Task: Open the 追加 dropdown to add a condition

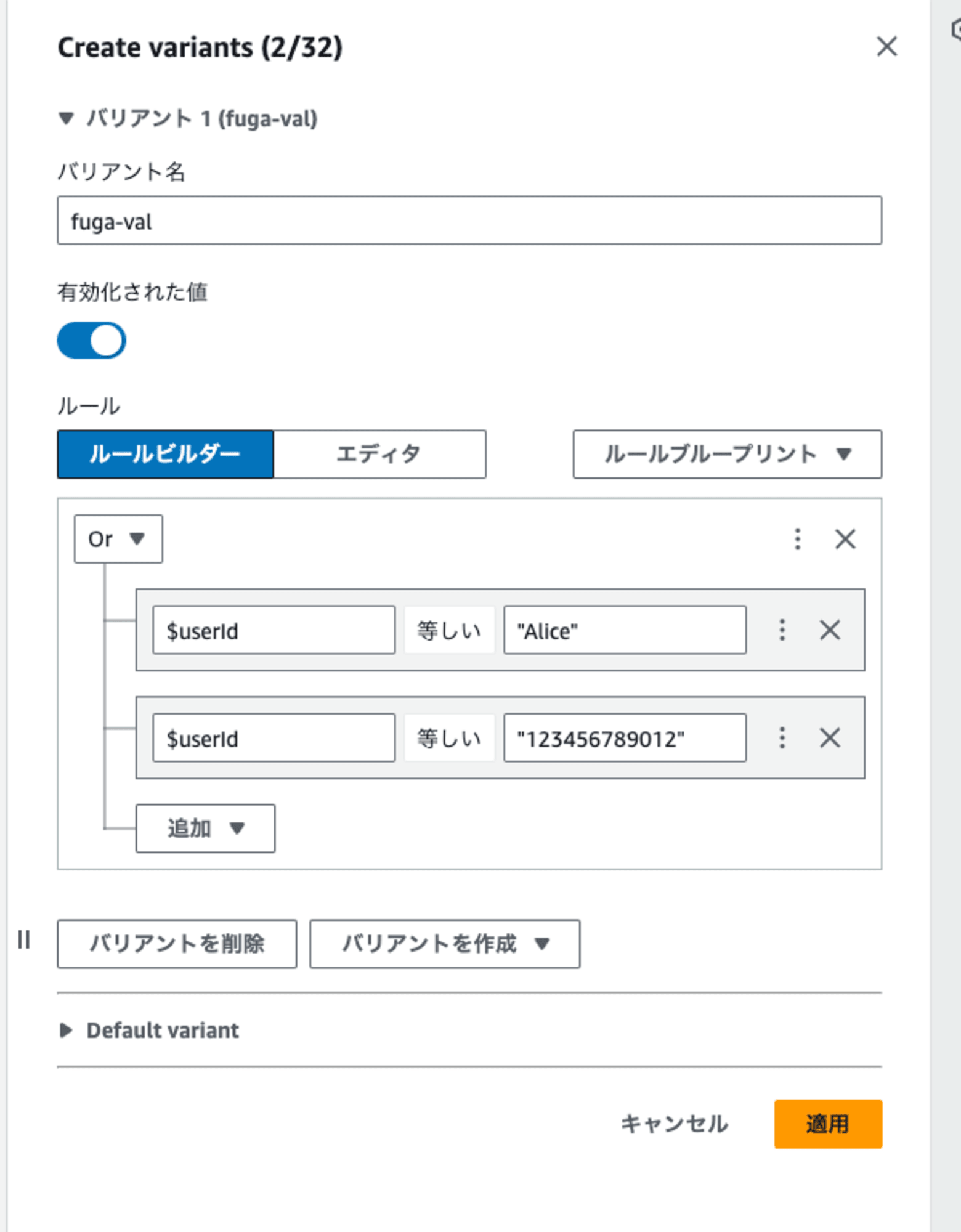Action: pyautogui.click(x=205, y=829)
